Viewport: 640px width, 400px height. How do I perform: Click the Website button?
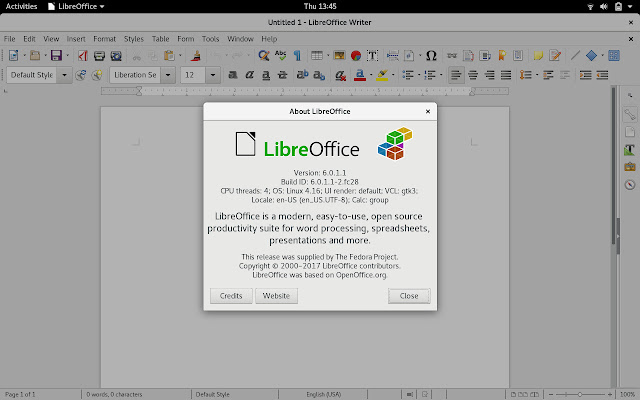pos(276,296)
